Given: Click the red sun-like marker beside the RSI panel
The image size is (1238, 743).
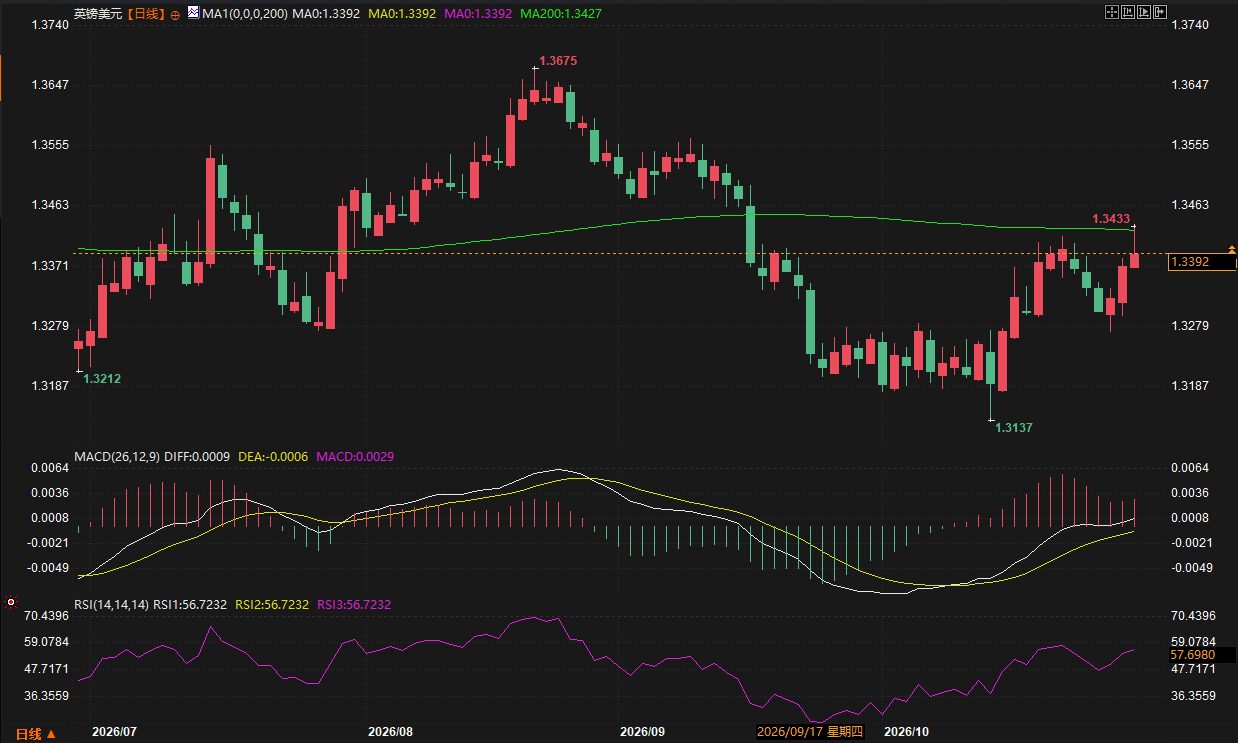Looking at the screenshot, I should [11, 602].
